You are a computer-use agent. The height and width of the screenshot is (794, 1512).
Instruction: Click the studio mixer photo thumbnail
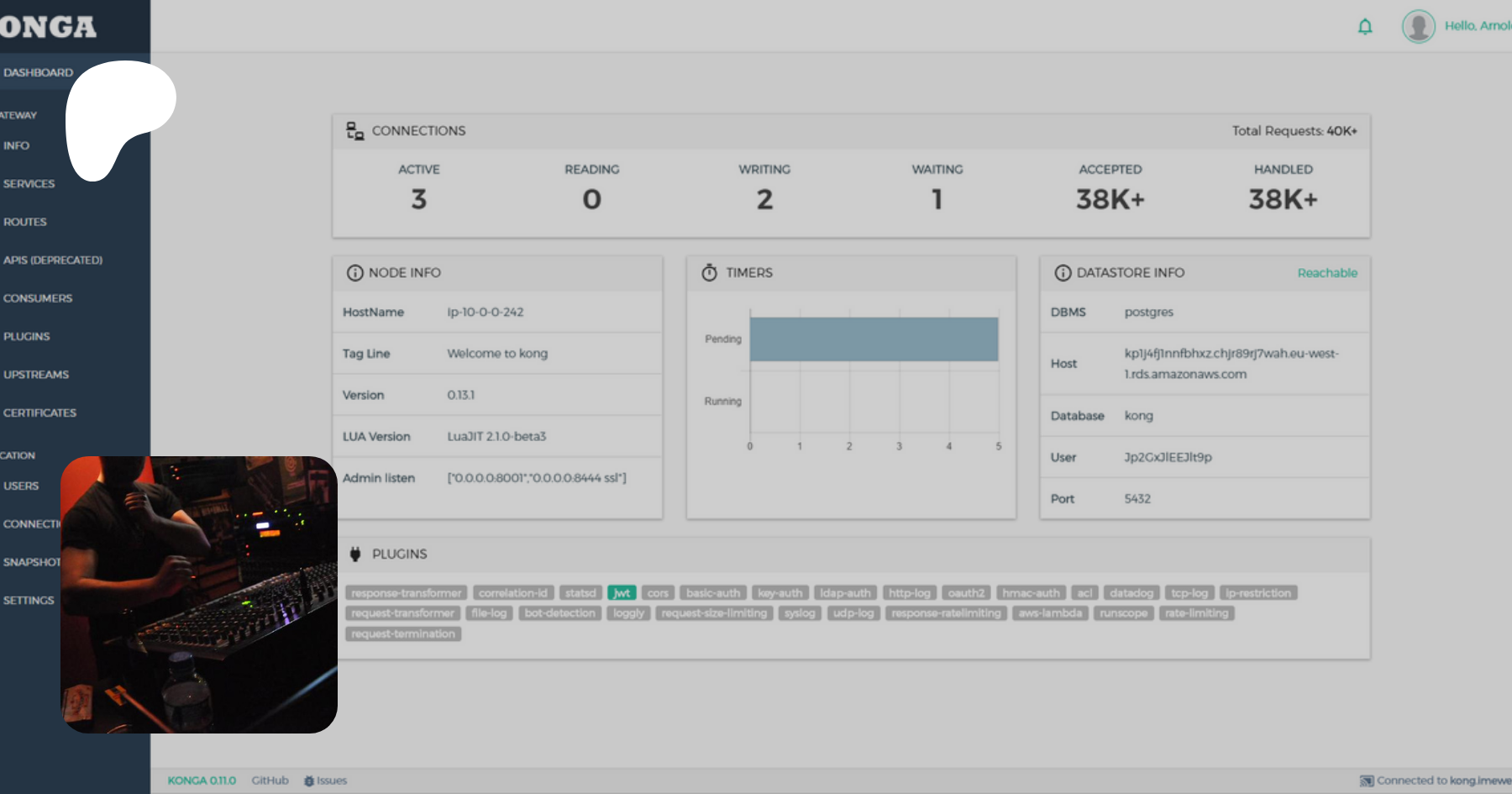coord(199,595)
